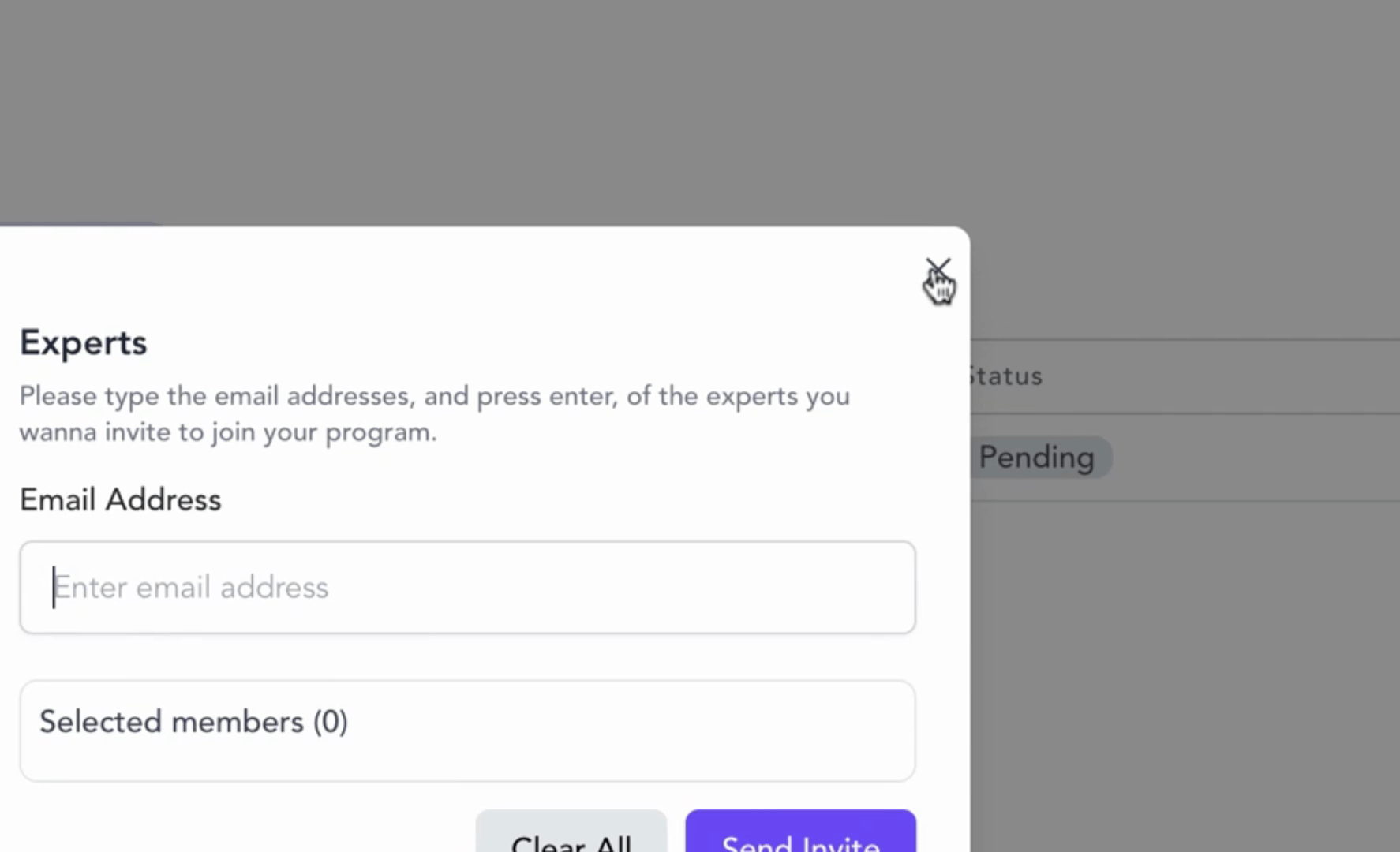Select the Pending status badge
The height and width of the screenshot is (852, 1400).
click(x=1038, y=458)
